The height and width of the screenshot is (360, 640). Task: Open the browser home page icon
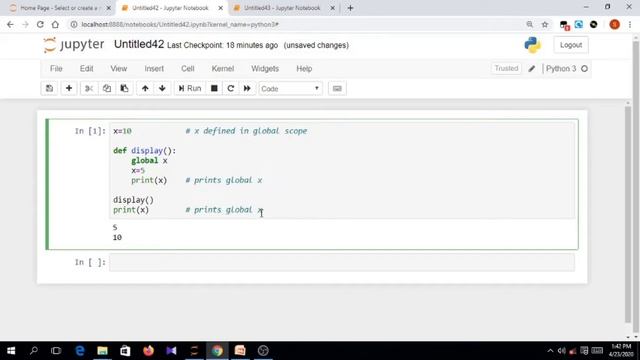pos(55,24)
